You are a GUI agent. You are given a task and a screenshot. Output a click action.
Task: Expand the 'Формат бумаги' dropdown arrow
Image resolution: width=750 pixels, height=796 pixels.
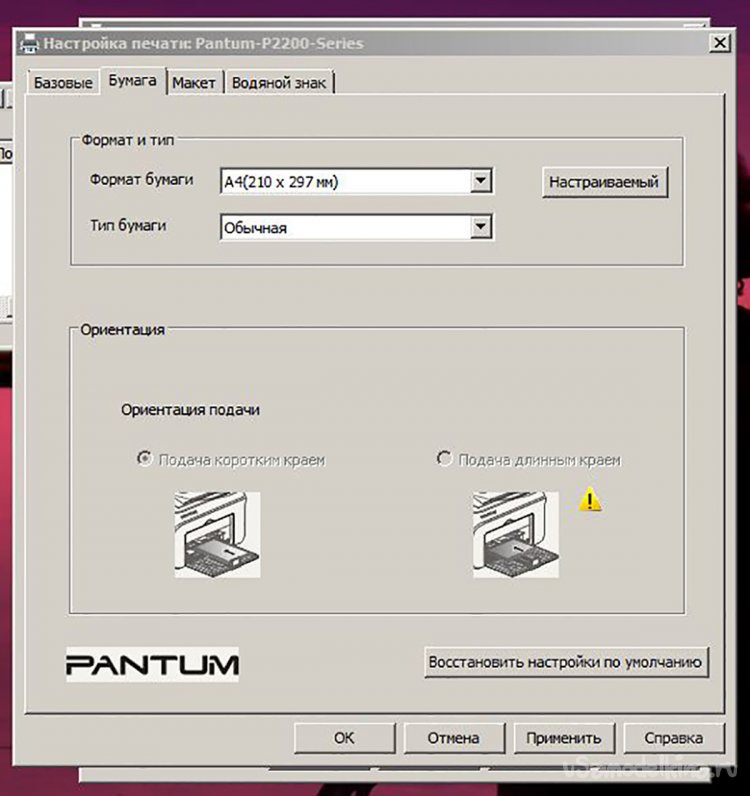481,181
